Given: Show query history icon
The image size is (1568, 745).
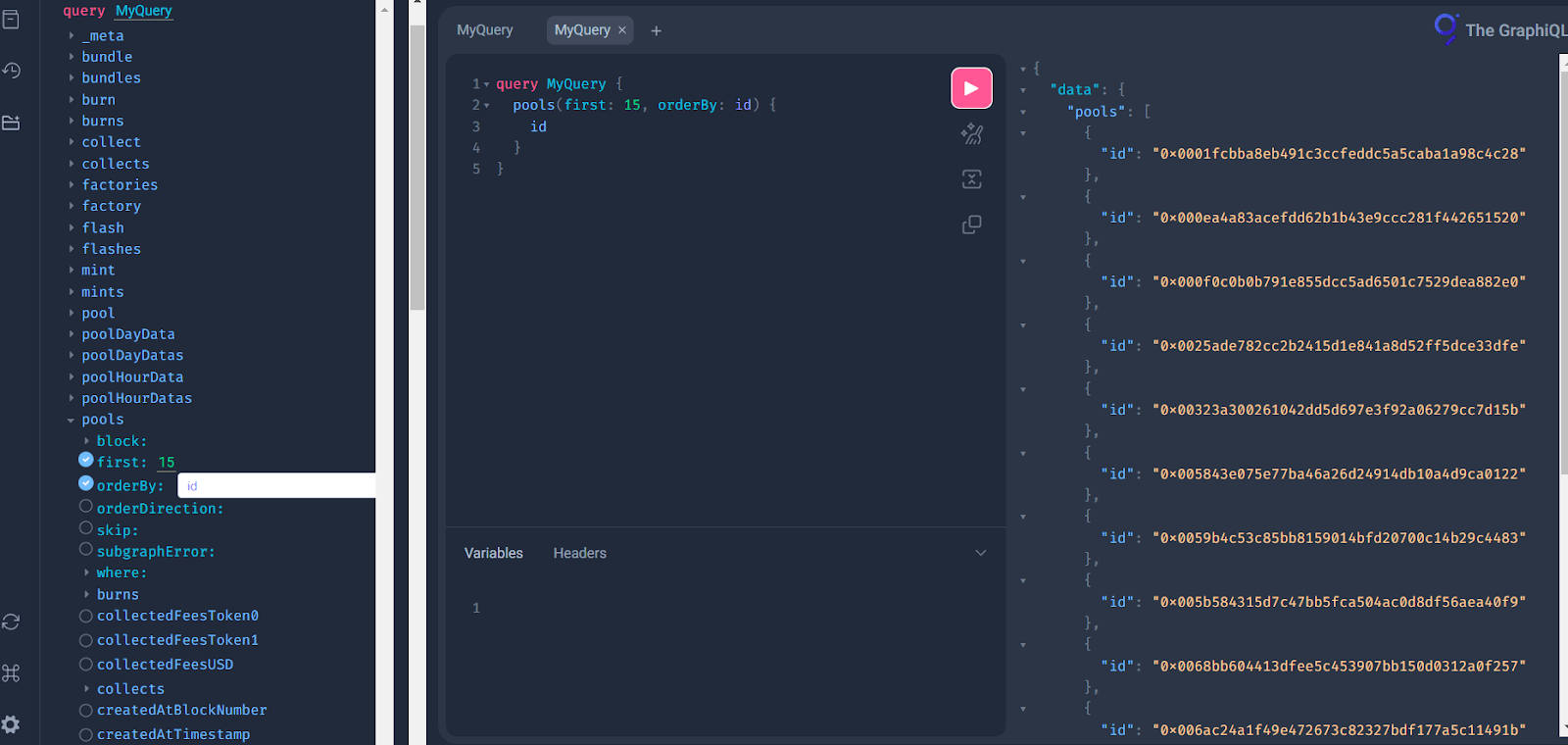Looking at the screenshot, I should tap(12, 71).
